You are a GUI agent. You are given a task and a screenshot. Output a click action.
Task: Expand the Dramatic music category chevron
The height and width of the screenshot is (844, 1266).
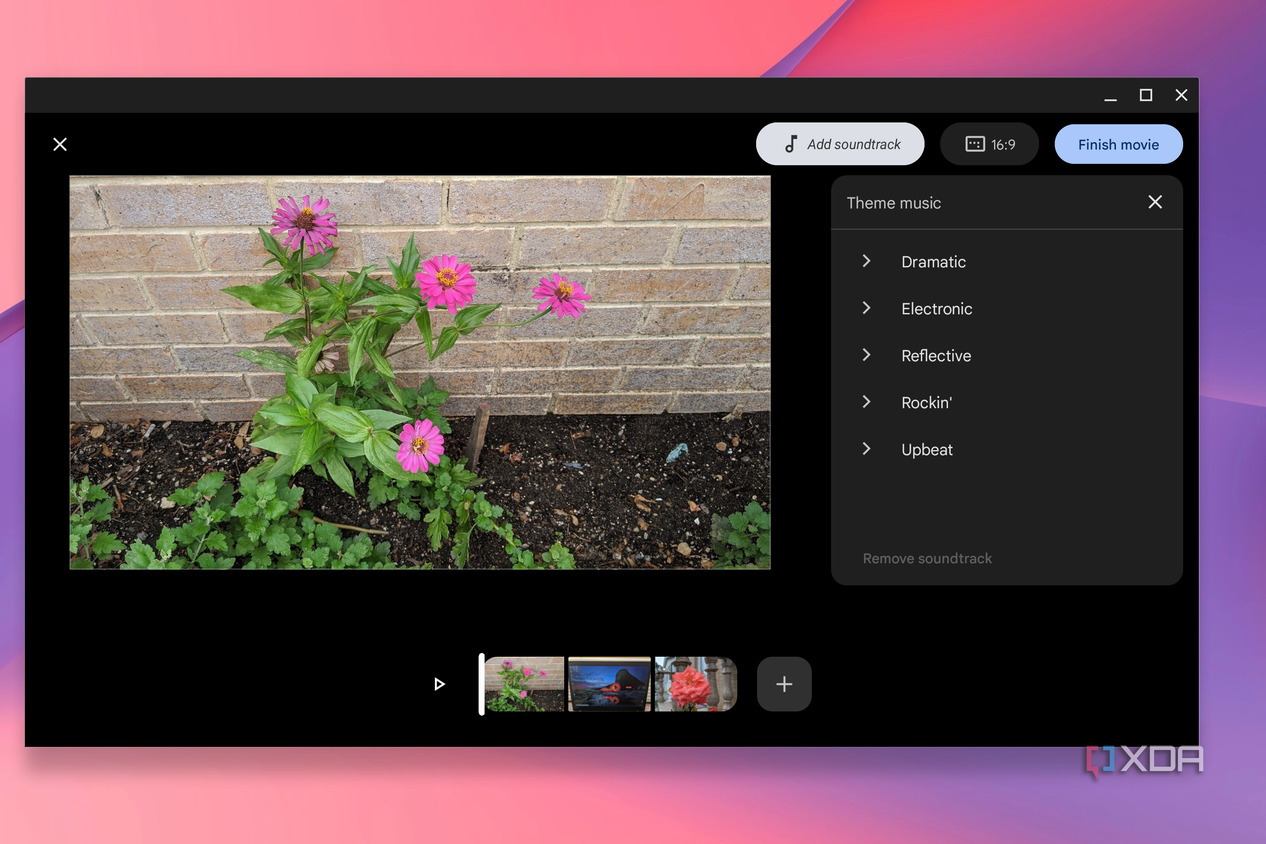[x=866, y=261]
